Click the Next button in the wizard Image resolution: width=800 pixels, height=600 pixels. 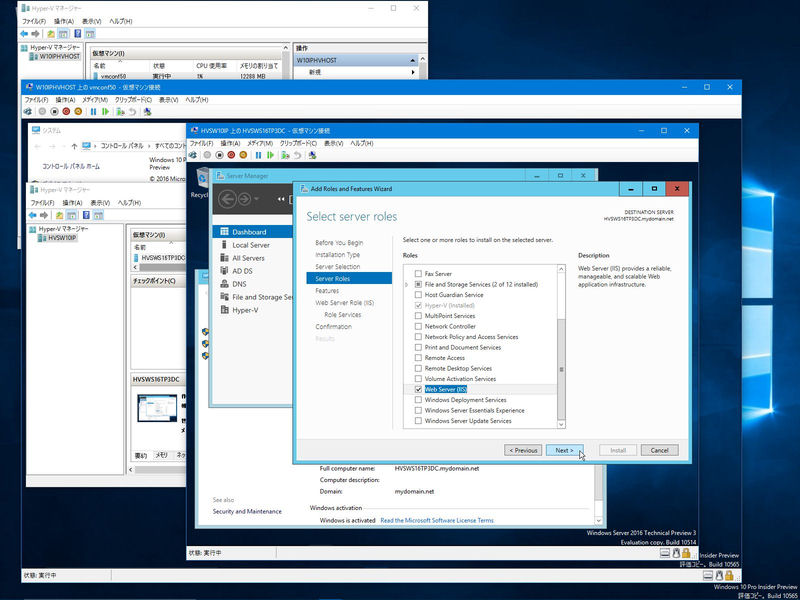coord(564,451)
